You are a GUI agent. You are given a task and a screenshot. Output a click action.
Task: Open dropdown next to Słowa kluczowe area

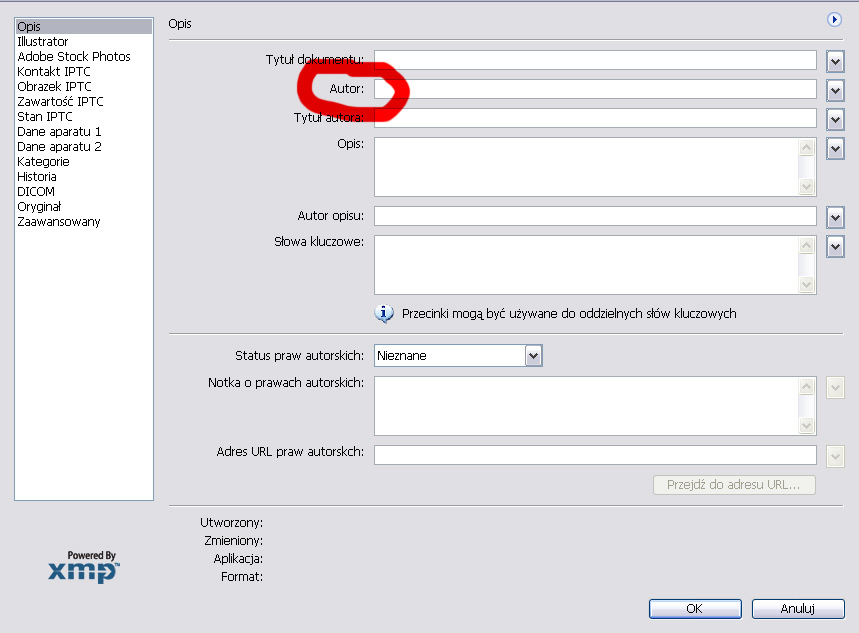(836, 246)
